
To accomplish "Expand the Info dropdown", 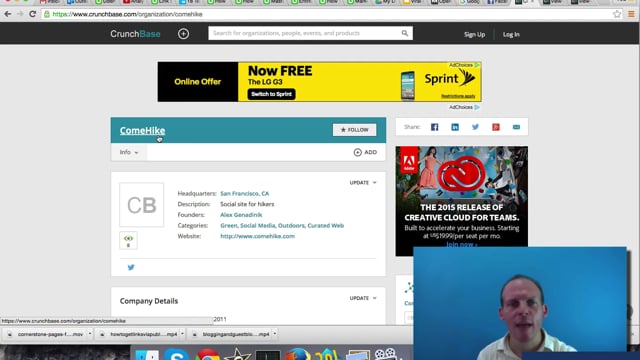I will (x=129, y=152).
